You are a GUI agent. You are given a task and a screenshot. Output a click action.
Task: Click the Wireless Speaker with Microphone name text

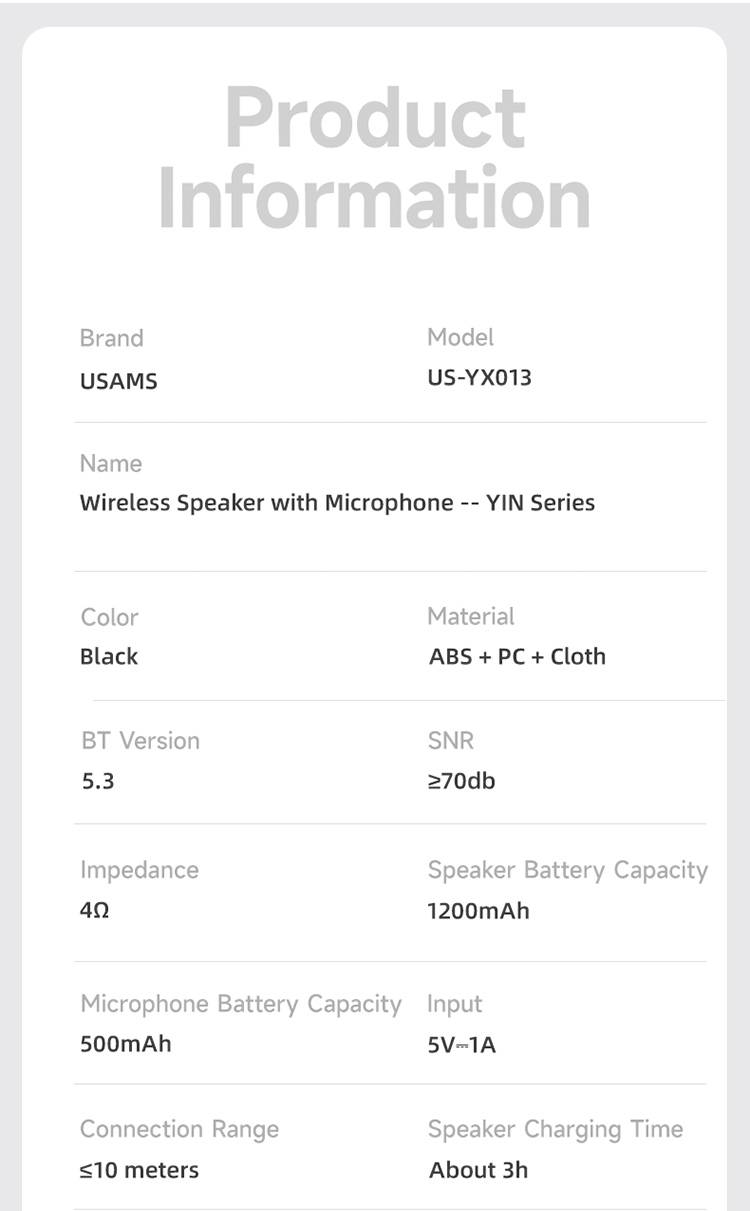coord(337,502)
